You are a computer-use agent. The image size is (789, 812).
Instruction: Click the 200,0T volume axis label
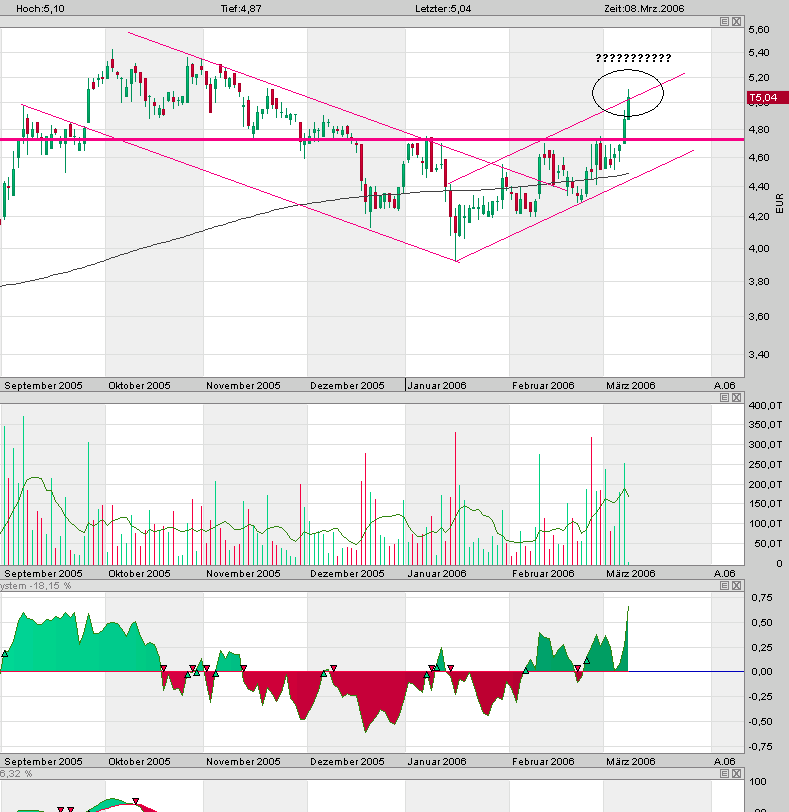765,484
